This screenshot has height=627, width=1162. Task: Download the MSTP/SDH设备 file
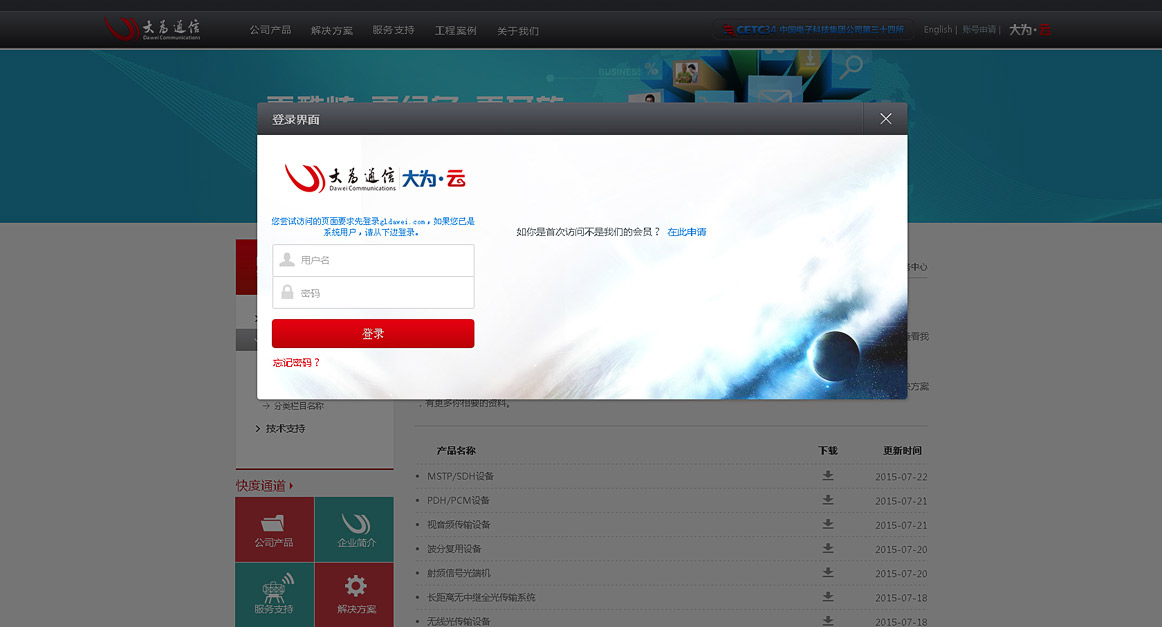click(x=828, y=476)
